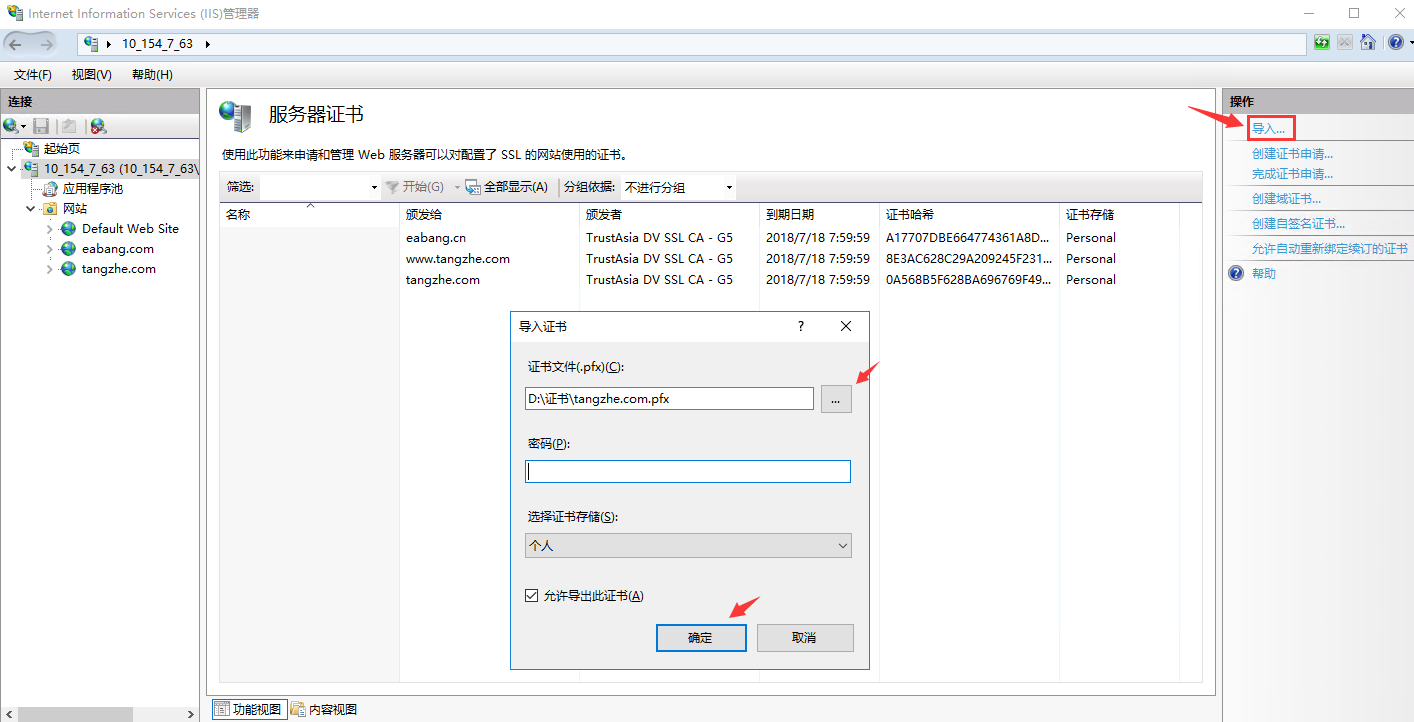Image resolution: width=1414 pixels, height=722 pixels.
Task: Expand the eabang.com site node
Action: pyautogui.click(x=50, y=249)
